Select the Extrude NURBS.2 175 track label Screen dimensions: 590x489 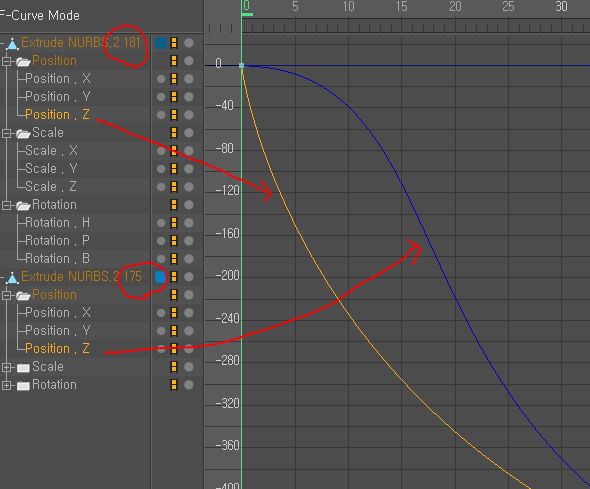(81, 277)
